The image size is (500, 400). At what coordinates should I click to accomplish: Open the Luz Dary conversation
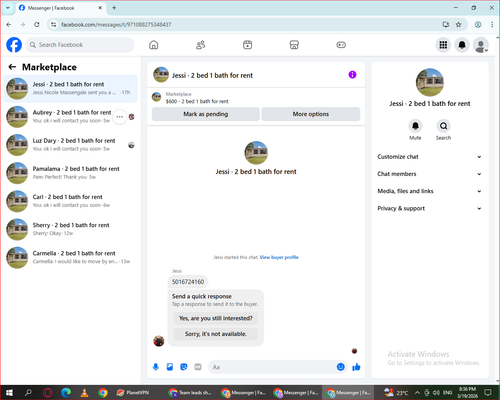[x=70, y=145]
